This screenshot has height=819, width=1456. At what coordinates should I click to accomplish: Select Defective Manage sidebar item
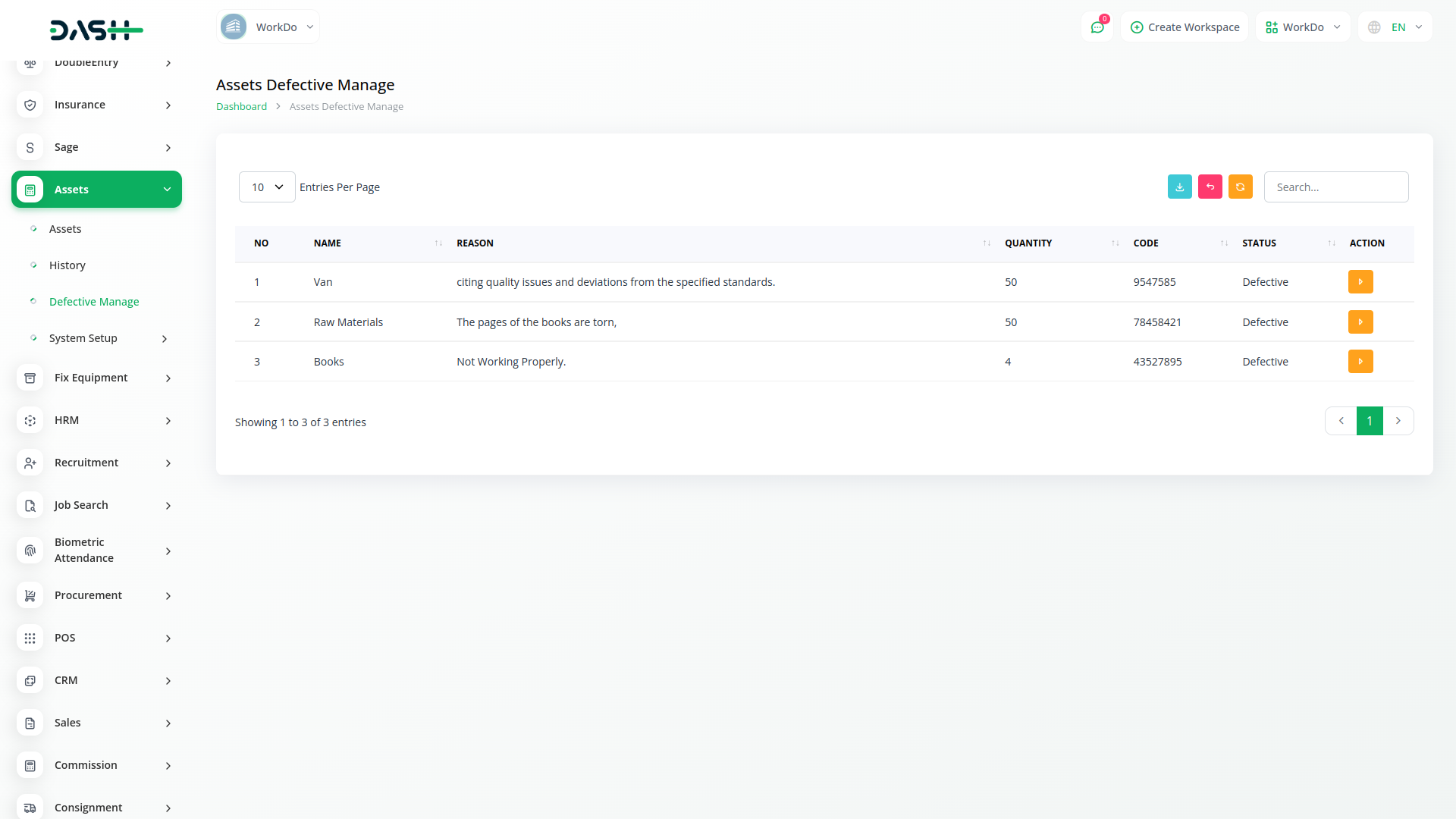point(94,302)
